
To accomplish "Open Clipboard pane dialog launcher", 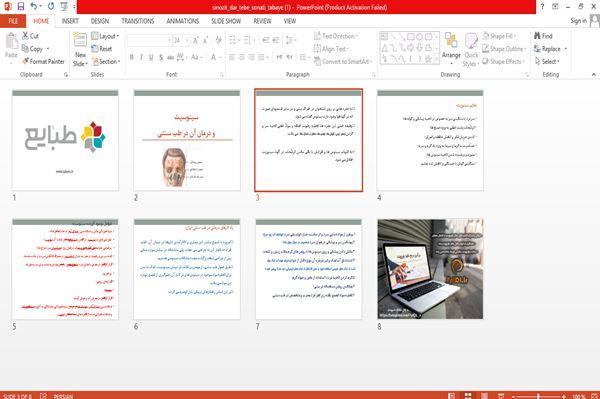I will coord(66,75).
